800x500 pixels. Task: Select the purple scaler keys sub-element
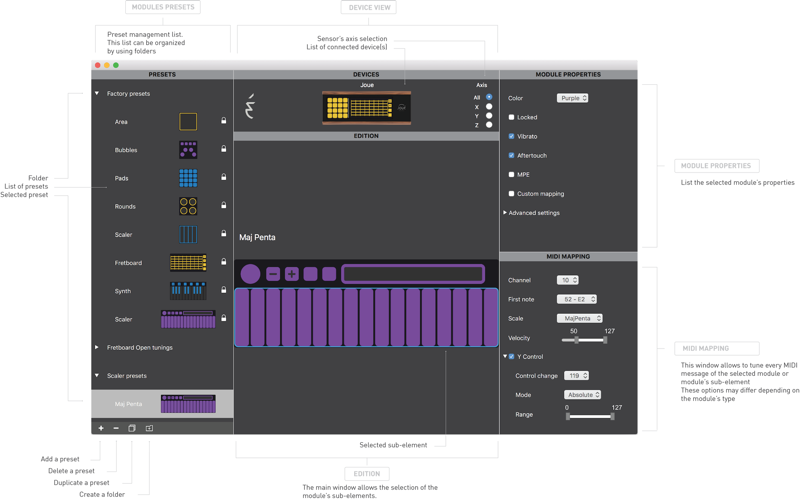click(366, 317)
